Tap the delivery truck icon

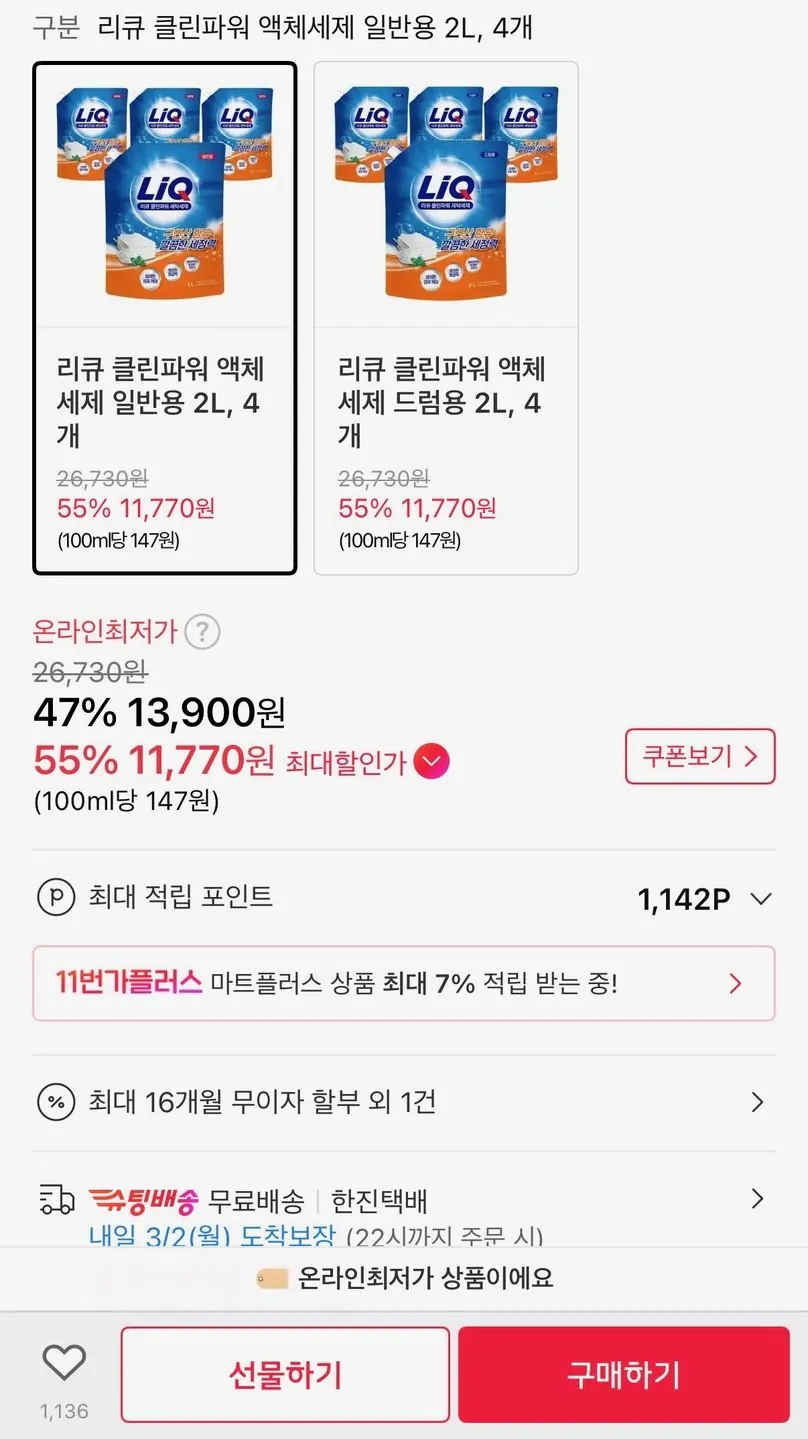(x=56, y=1199)
